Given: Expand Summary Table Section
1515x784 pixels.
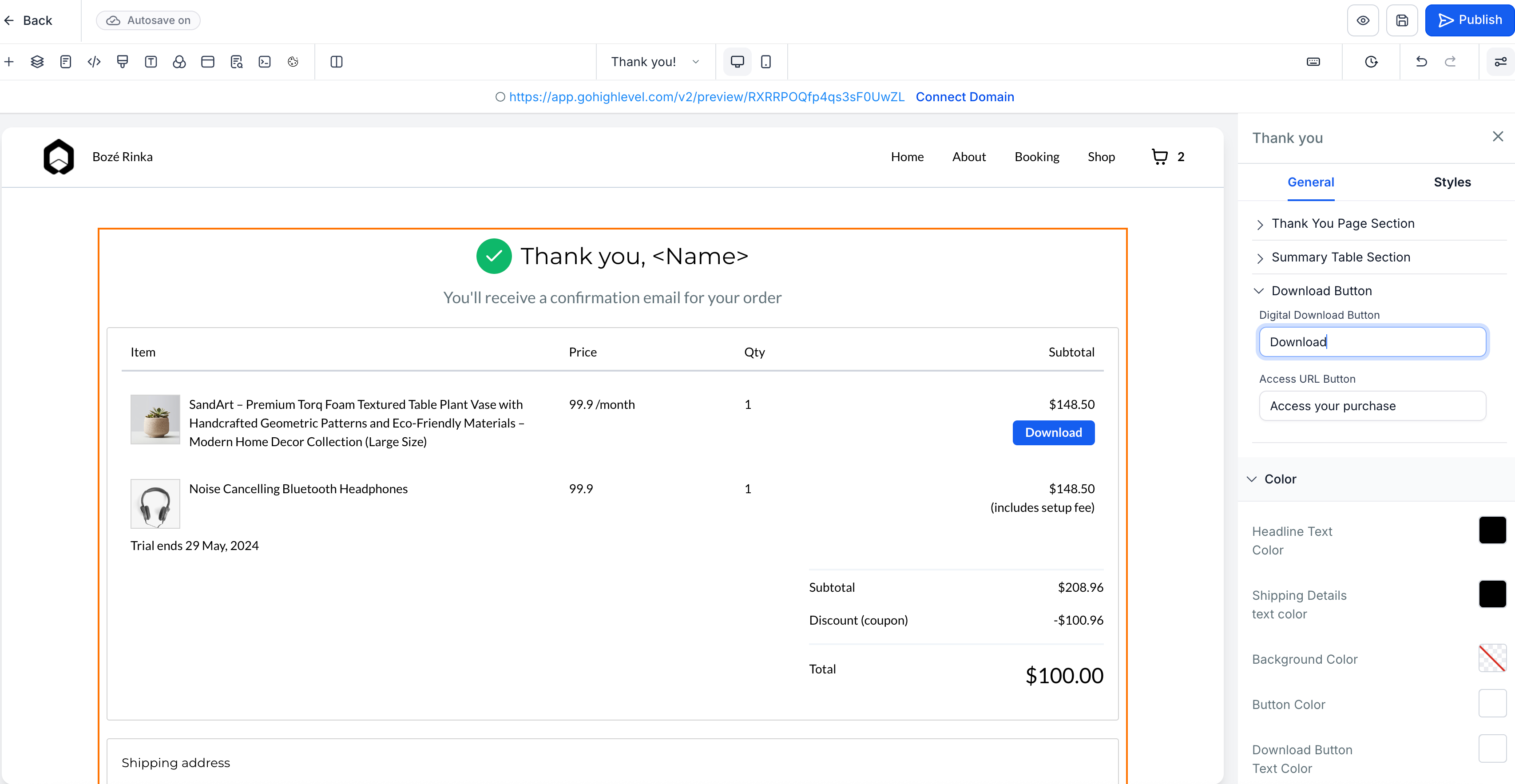Looking at the screenshot, I should point(1340,257).
